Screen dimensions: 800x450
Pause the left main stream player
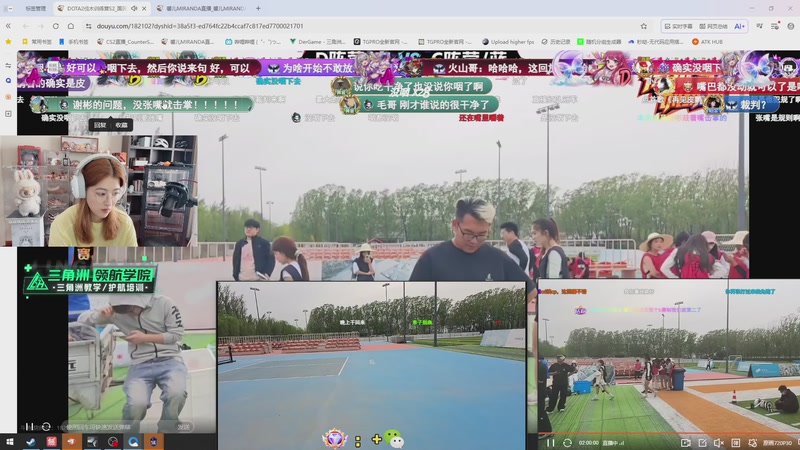coord(30,427)
